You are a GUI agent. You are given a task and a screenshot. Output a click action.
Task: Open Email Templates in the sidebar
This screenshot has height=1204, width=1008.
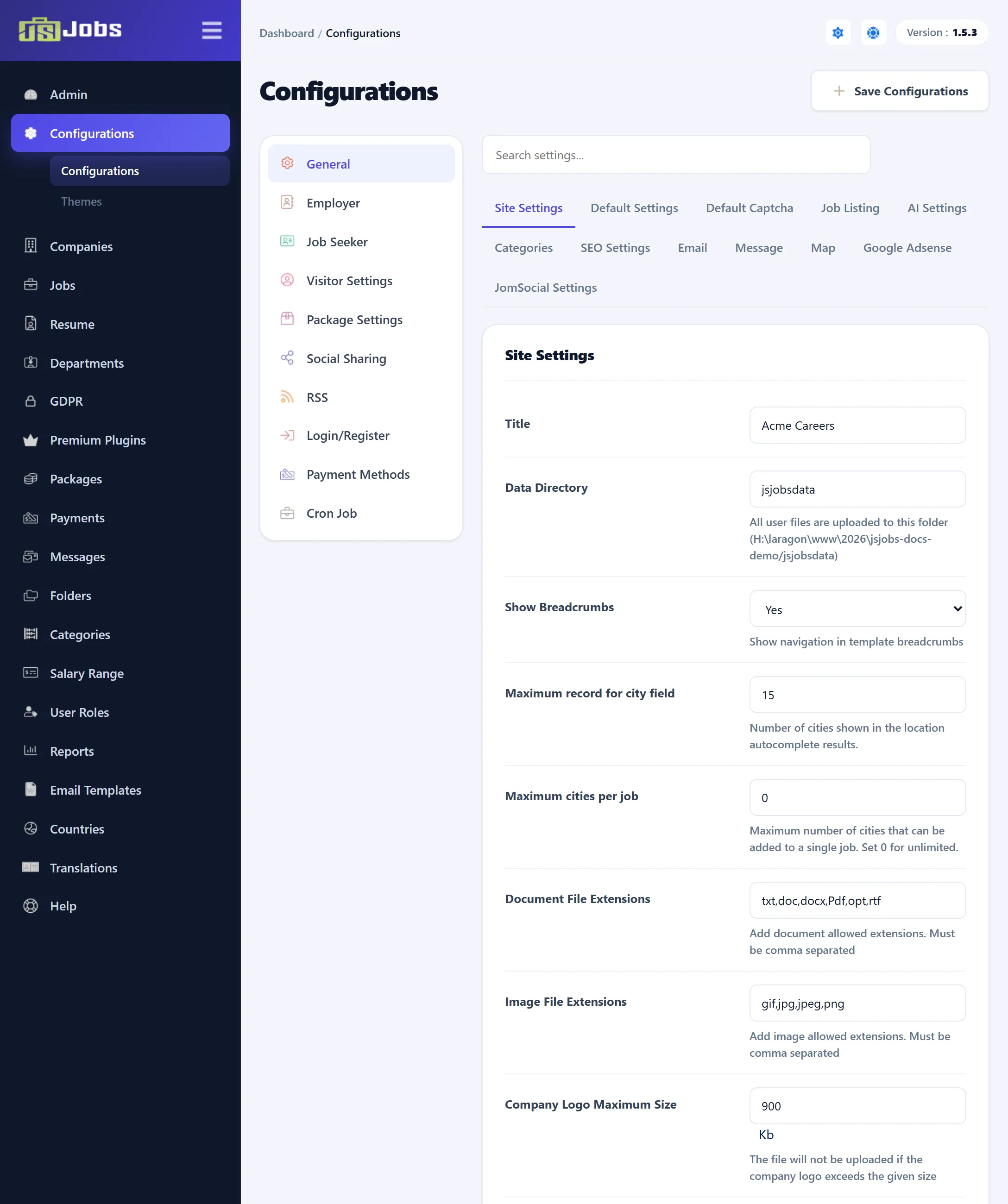[x=120, y=790]
